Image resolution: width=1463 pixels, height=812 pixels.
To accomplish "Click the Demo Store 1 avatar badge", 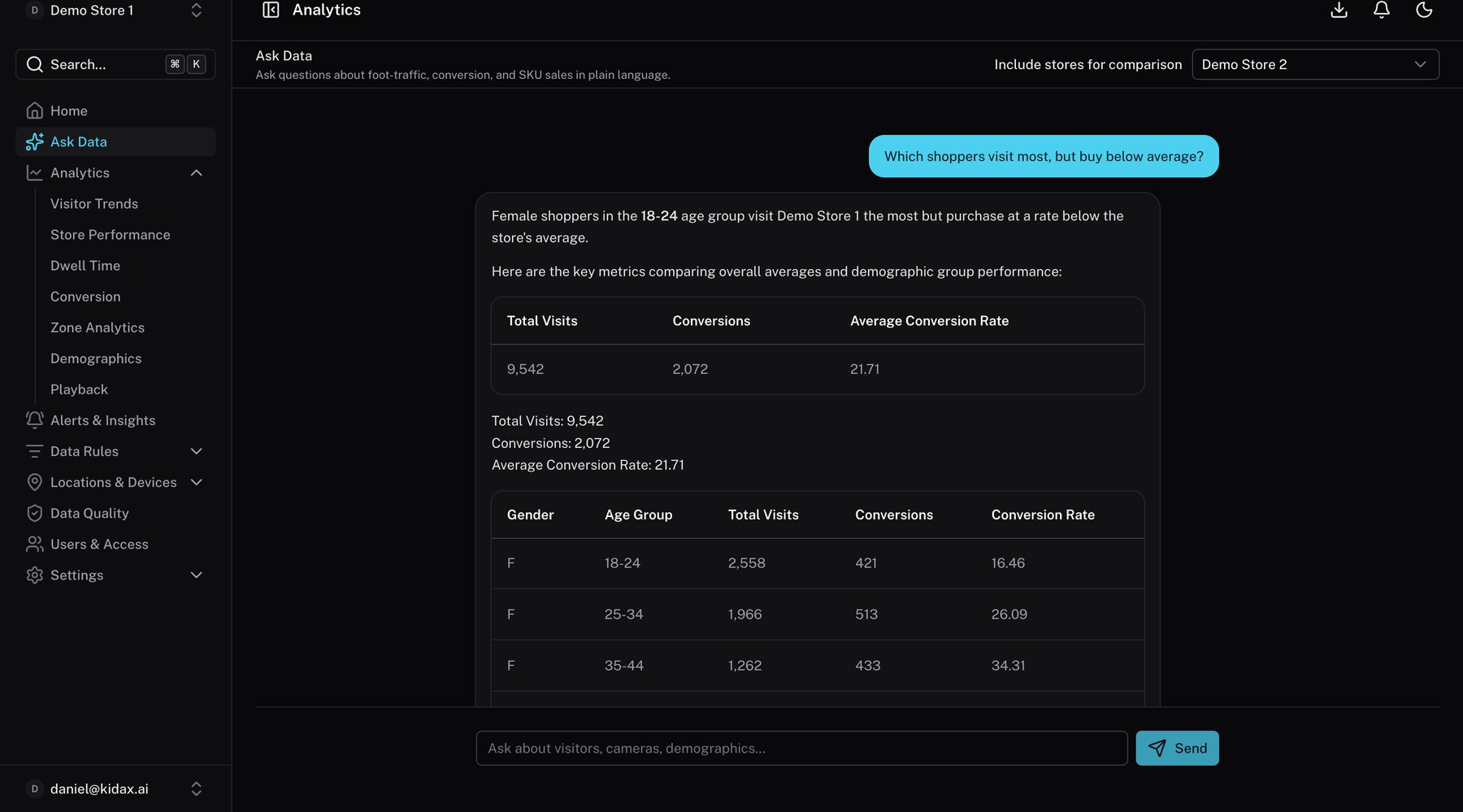I will click(x=34, y=11).
